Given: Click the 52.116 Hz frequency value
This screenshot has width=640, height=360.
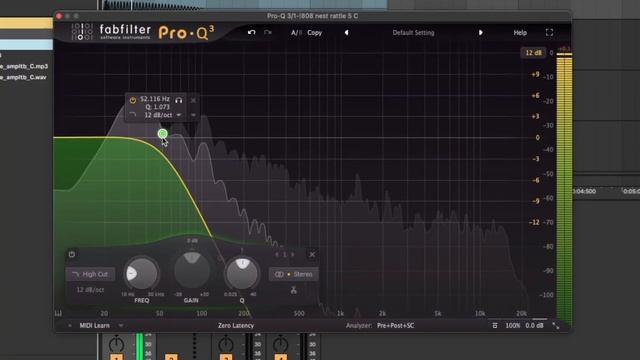Looking at the screenshot, I should (x=155, y=99).
